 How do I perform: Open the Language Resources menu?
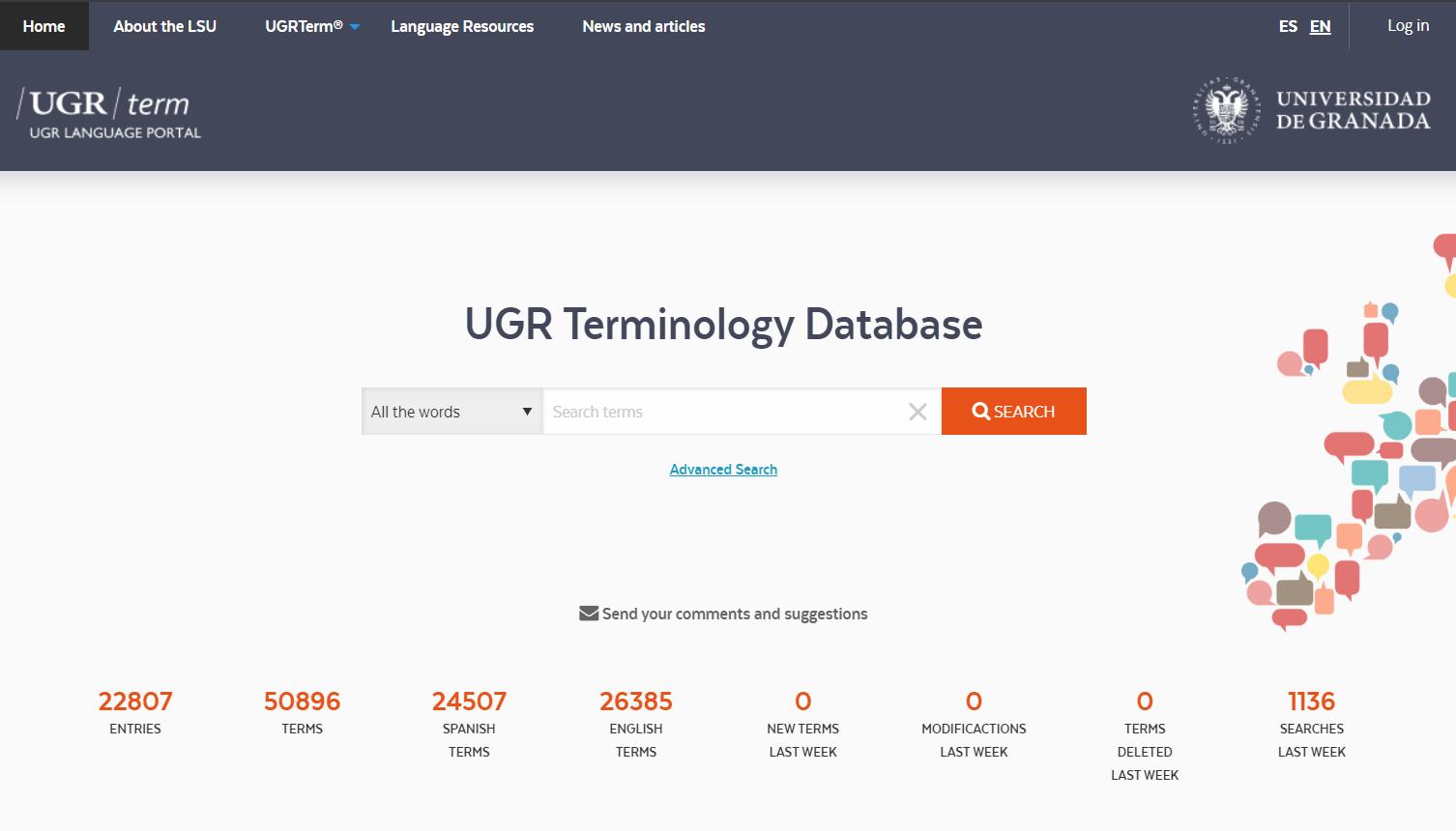pyautogui.click(x=461, y=26)
